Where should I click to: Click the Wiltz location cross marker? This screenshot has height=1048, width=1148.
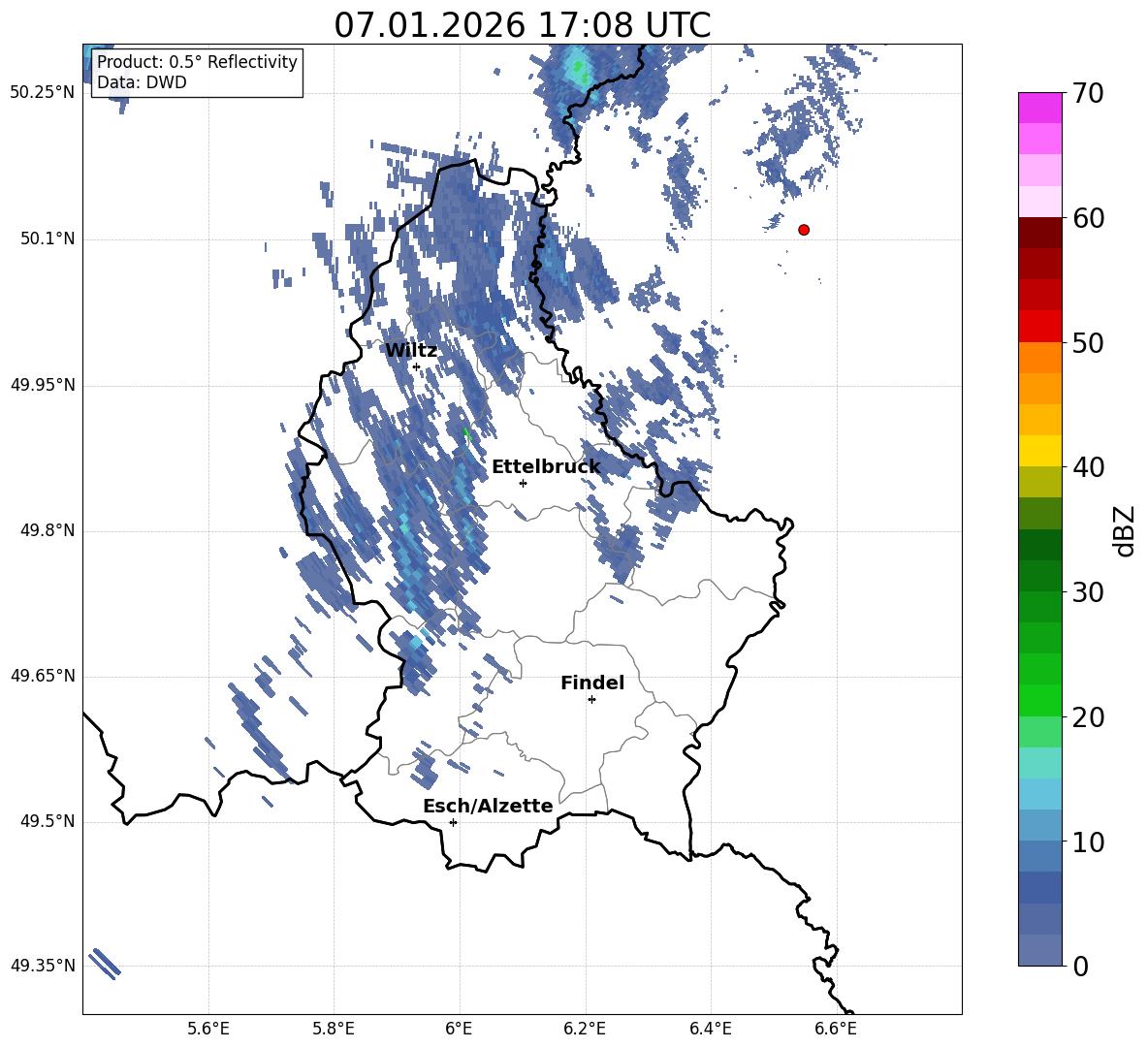click(417, 366)
